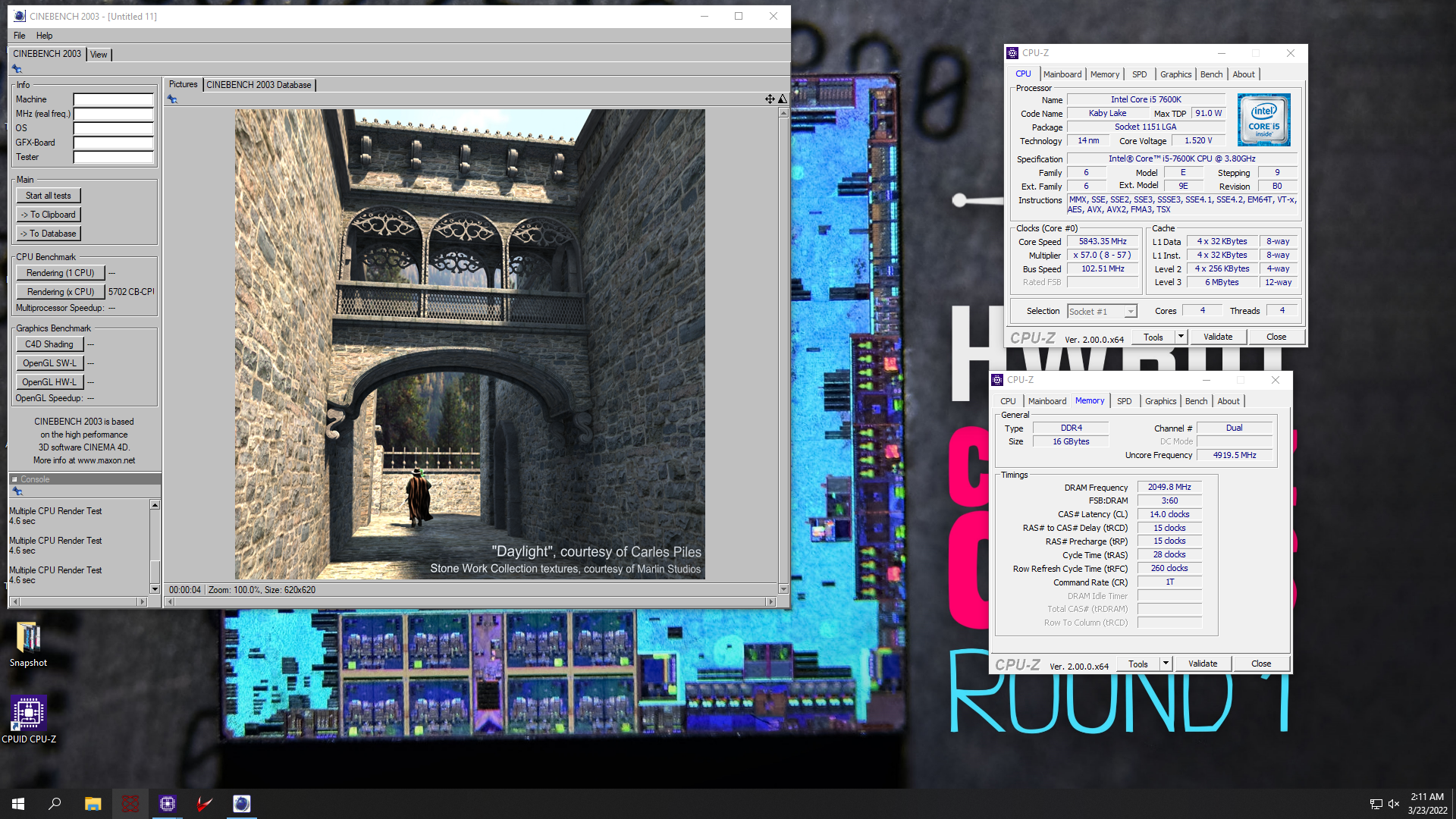This screenshot has height=819, width=1456.
Task: Click upper CPU-Z window title icon
Action: pyautogui.click(x=1012, y=53)
